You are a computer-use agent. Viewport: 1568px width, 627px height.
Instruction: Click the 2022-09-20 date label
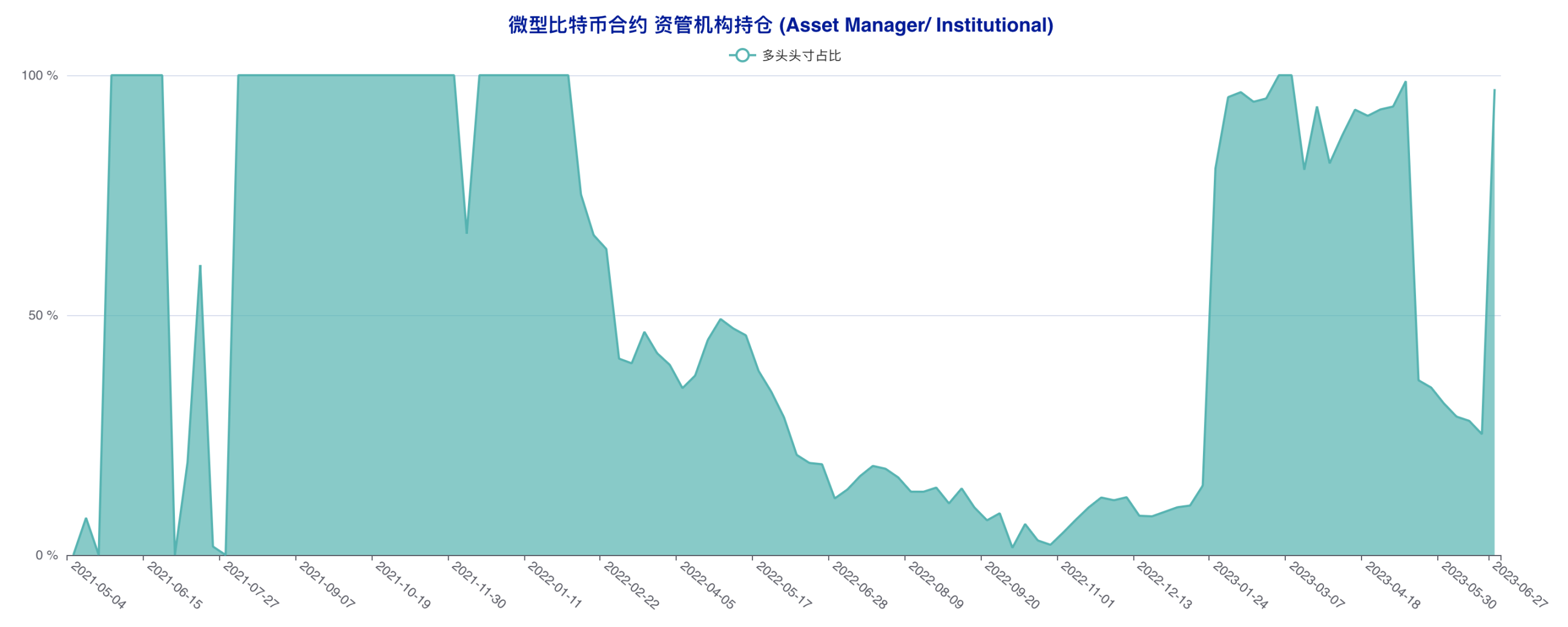(1012, 585)
